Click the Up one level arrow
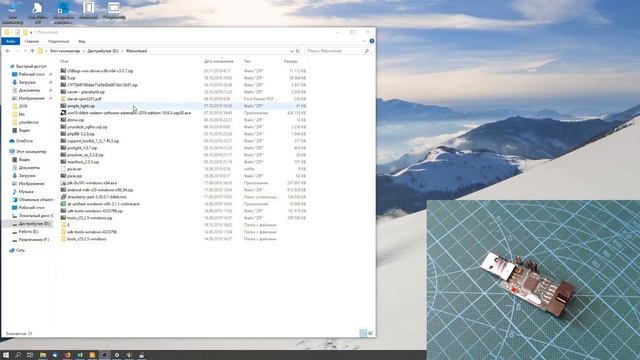Image resolution: width=640 pixels, height=360 pixels. [32, 51]
